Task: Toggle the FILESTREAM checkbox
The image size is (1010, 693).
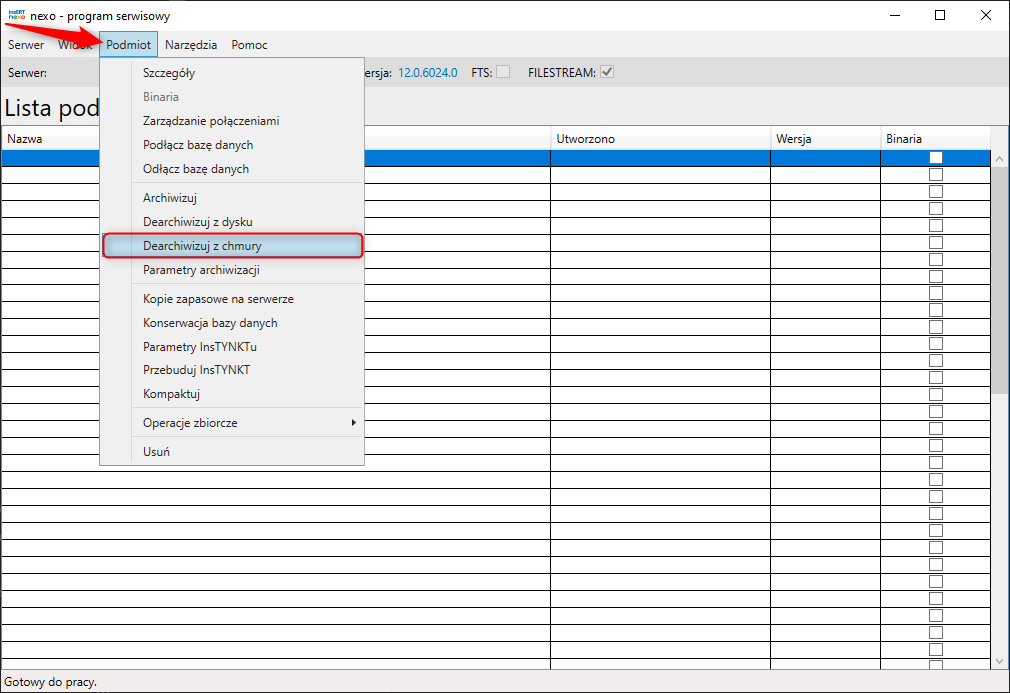Action: [607, 72]
